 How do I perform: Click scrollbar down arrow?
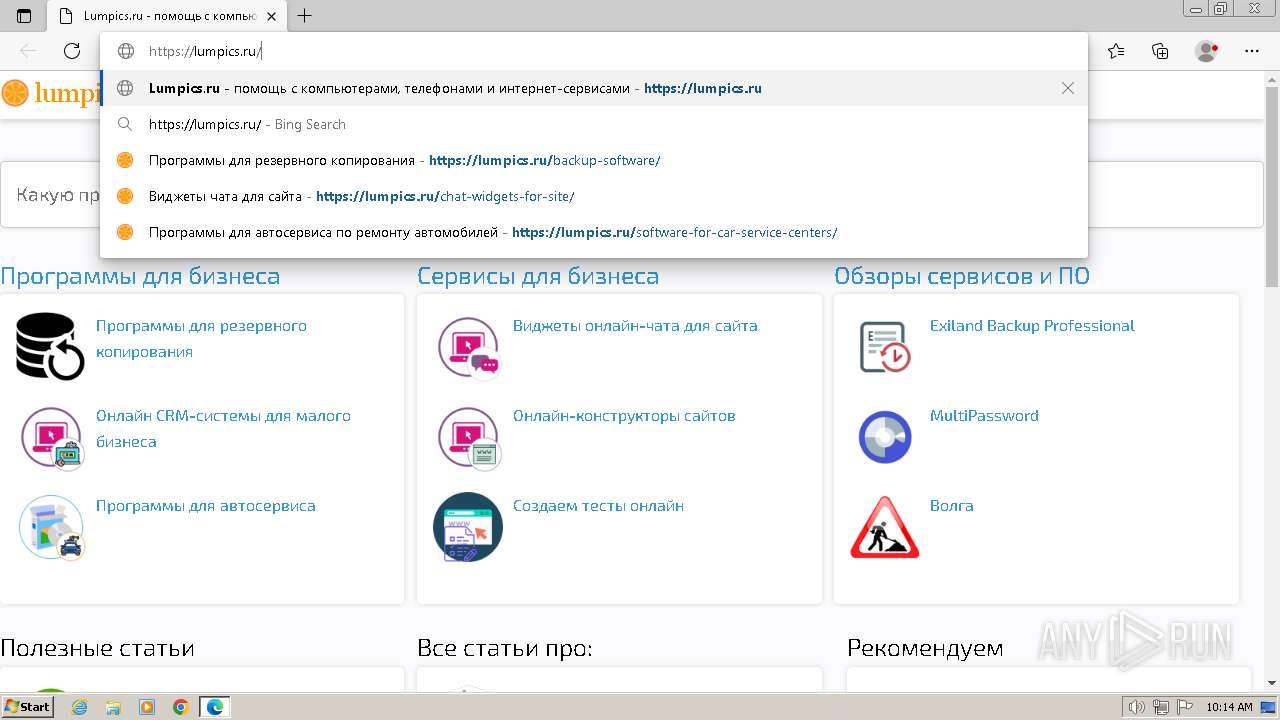tap(1272, 683)
